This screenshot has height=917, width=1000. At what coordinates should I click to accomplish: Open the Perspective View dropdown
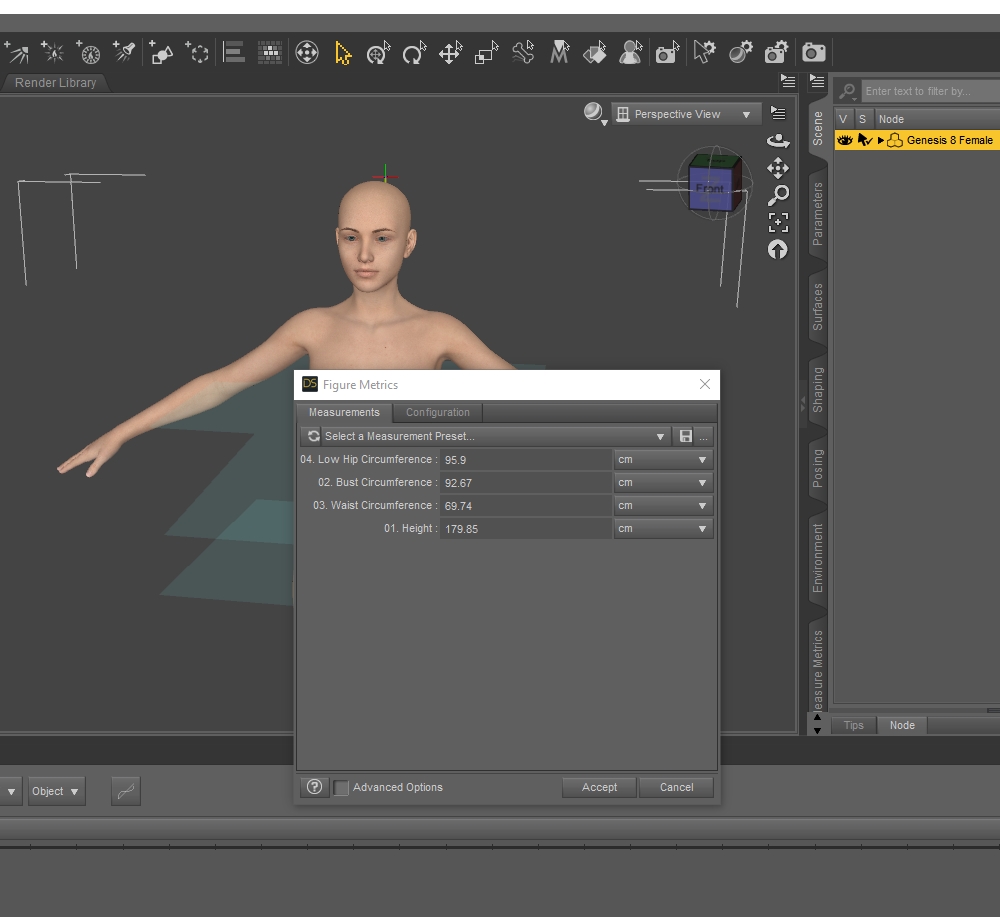[685, 114]
